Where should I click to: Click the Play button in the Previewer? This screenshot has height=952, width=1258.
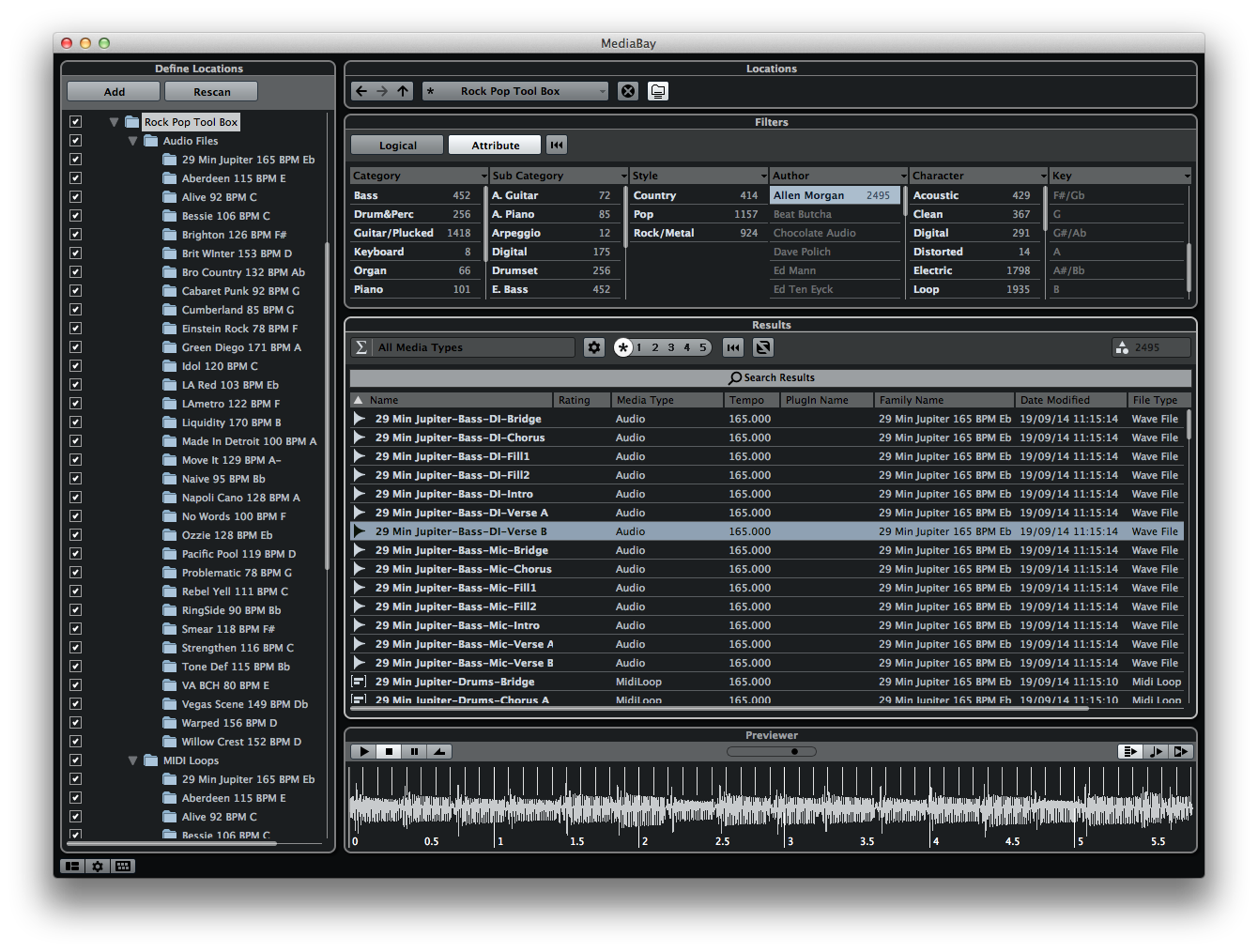(362, 751)
